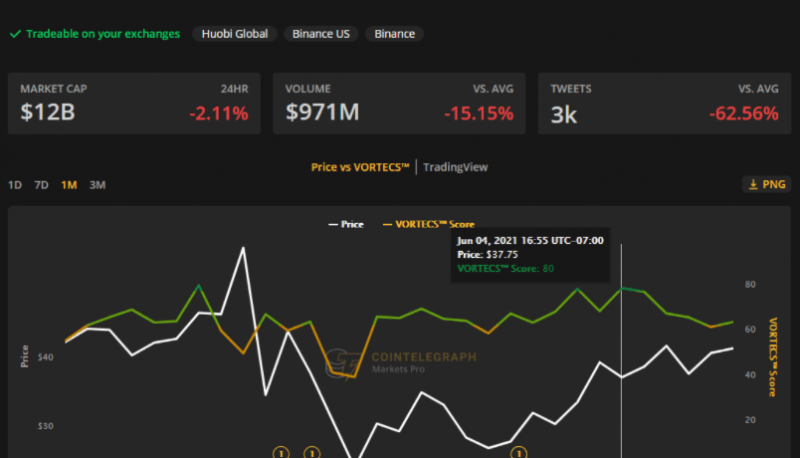
Task: Click the MARKET CAP label
Action: tap(54, 89)
